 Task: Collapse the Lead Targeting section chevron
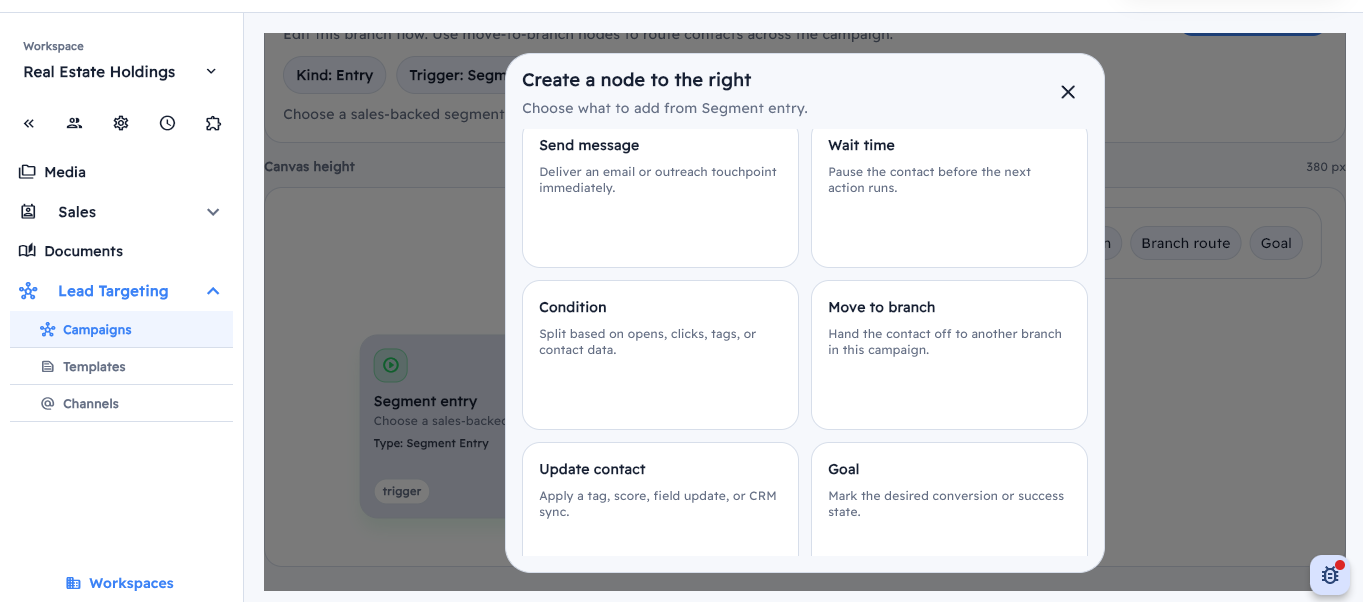[213, 291]
